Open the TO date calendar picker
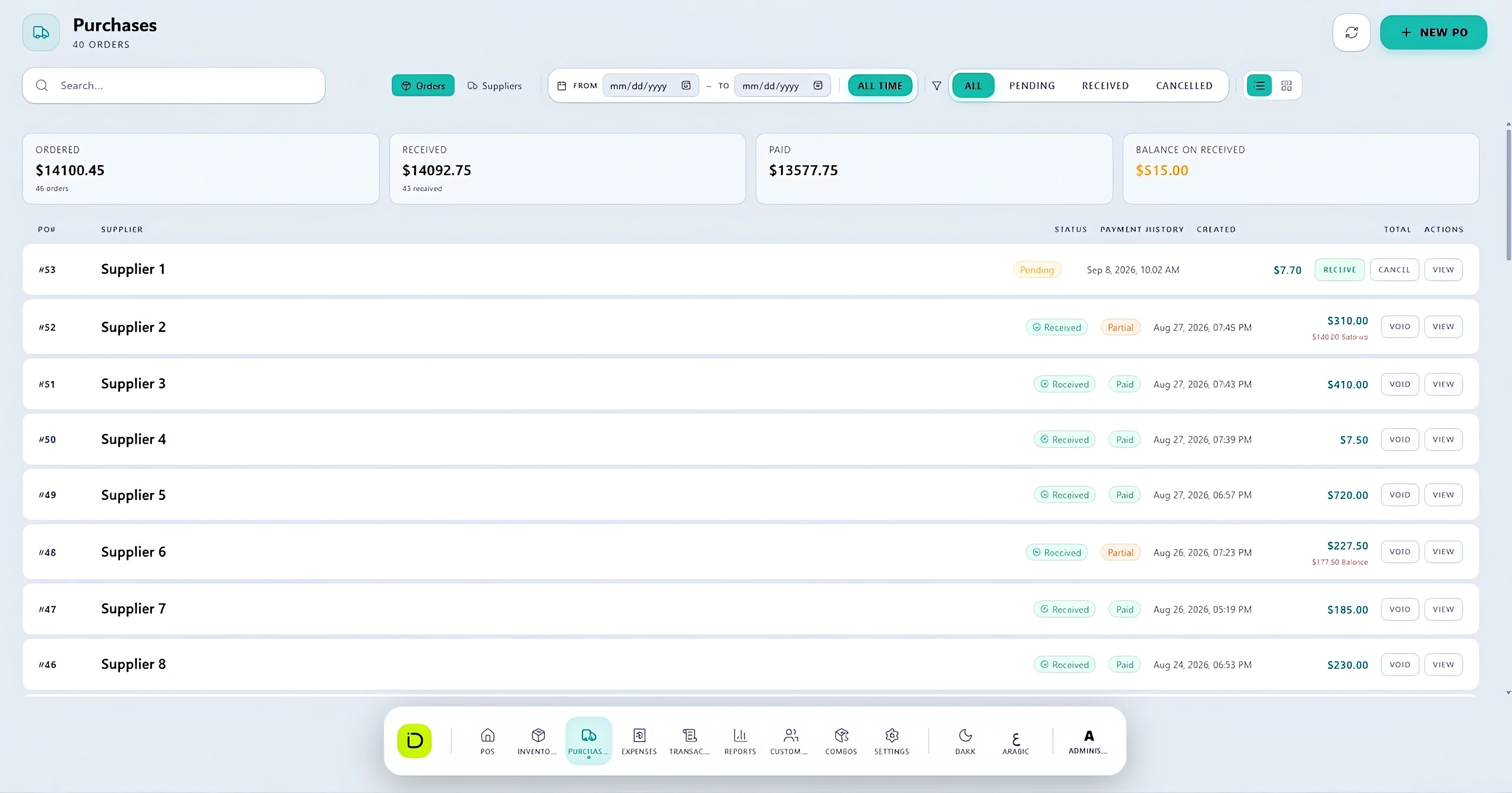1512x793 pixels. point(818,85)
